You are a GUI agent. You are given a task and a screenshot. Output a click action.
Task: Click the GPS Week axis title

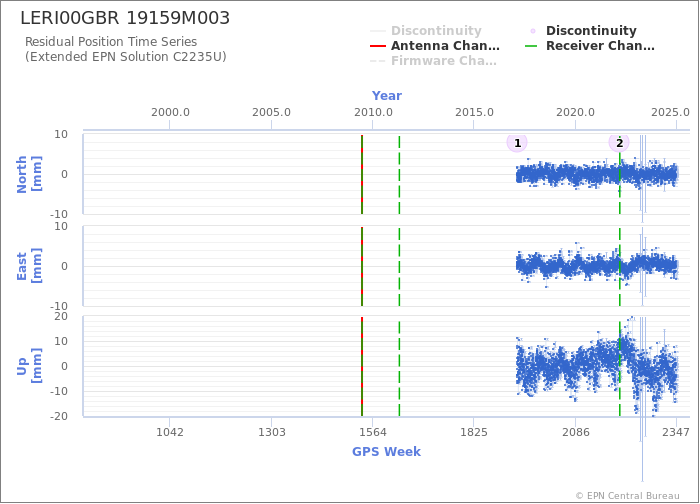click(387, 451)
